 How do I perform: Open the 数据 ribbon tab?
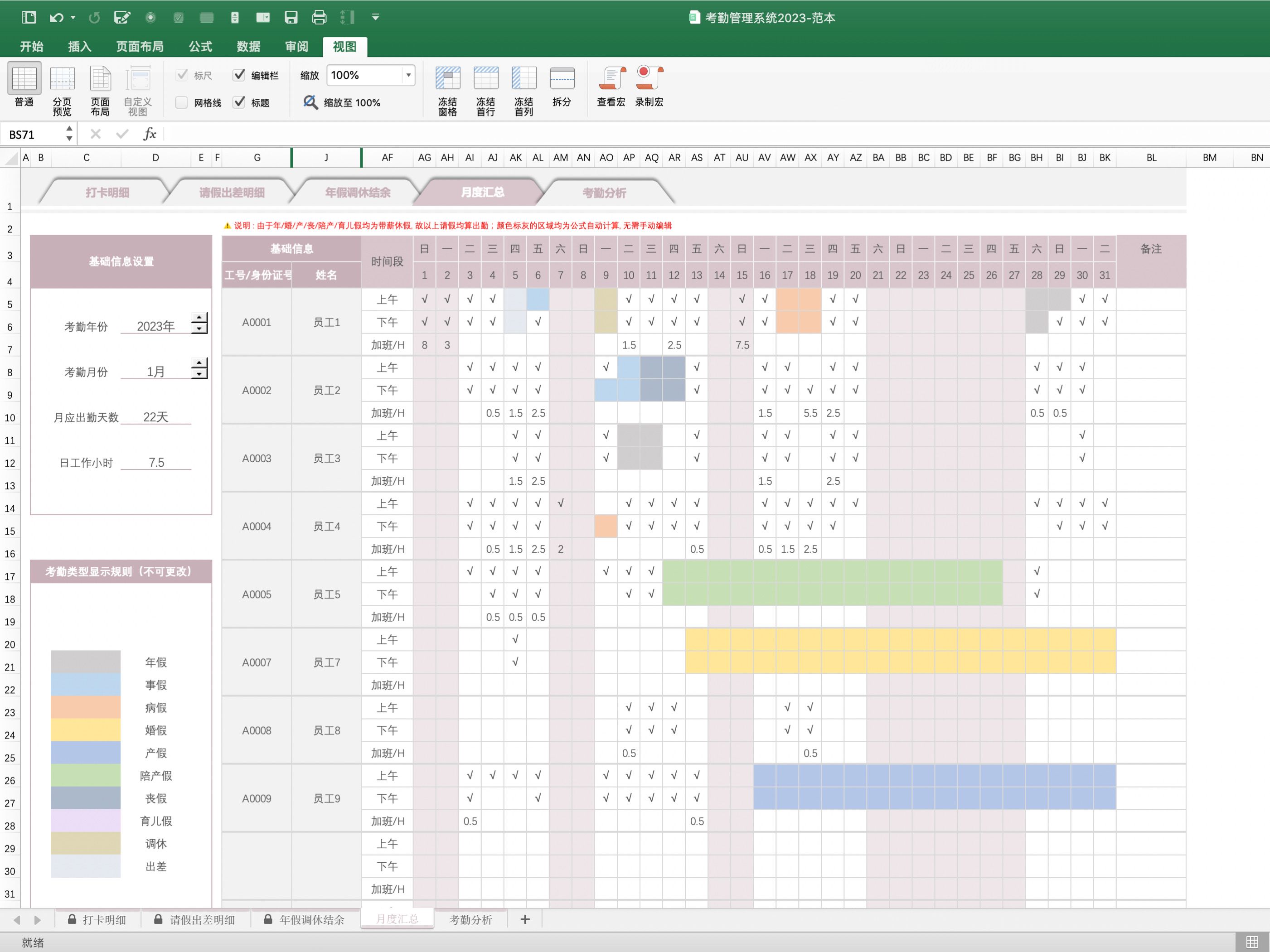pyautogui.click(x=248, y=47)
